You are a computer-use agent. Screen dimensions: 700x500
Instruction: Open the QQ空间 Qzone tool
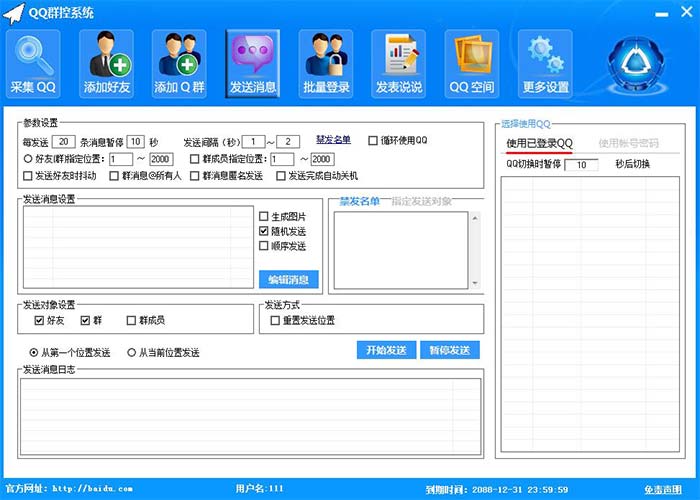click(471, 64)
